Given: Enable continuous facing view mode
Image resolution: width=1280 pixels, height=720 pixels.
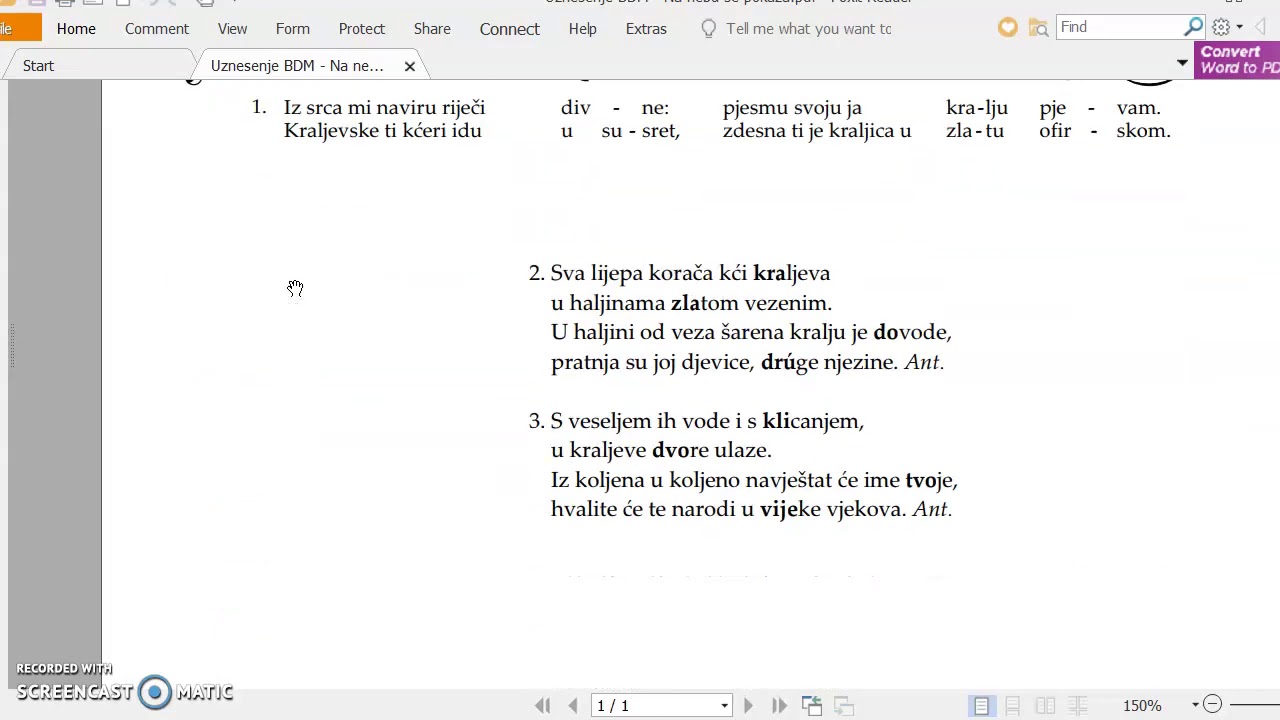Looking at the screenshot, I should point(1077,705).
